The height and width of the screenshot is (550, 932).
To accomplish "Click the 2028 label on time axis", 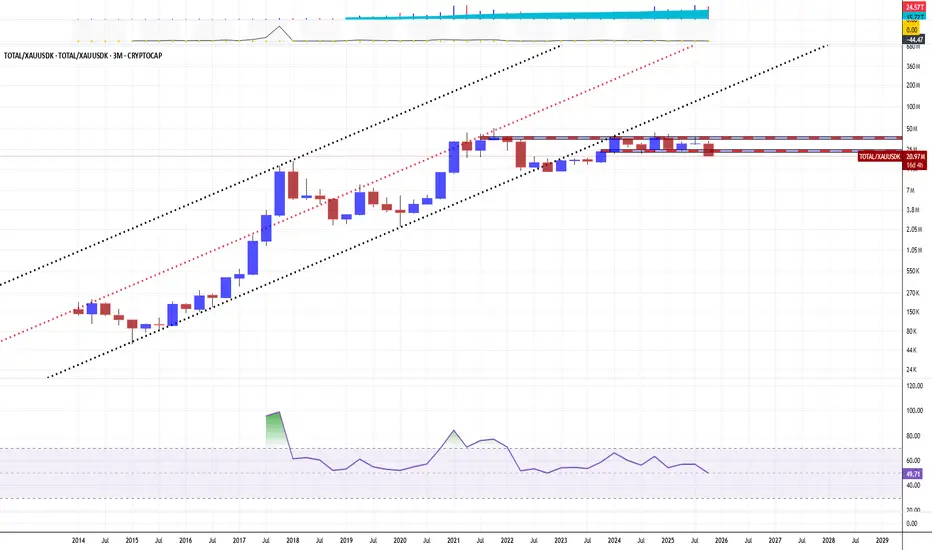I will pyautogui.click(x=829, y=541).
